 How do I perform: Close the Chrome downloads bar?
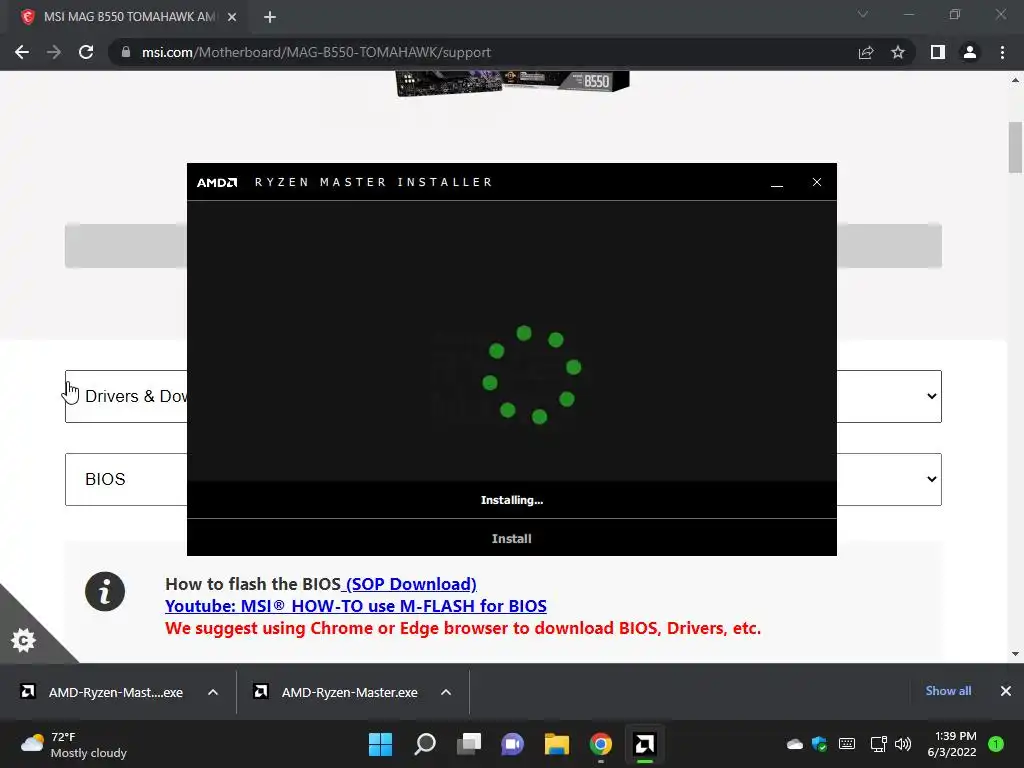(1006, 691)
